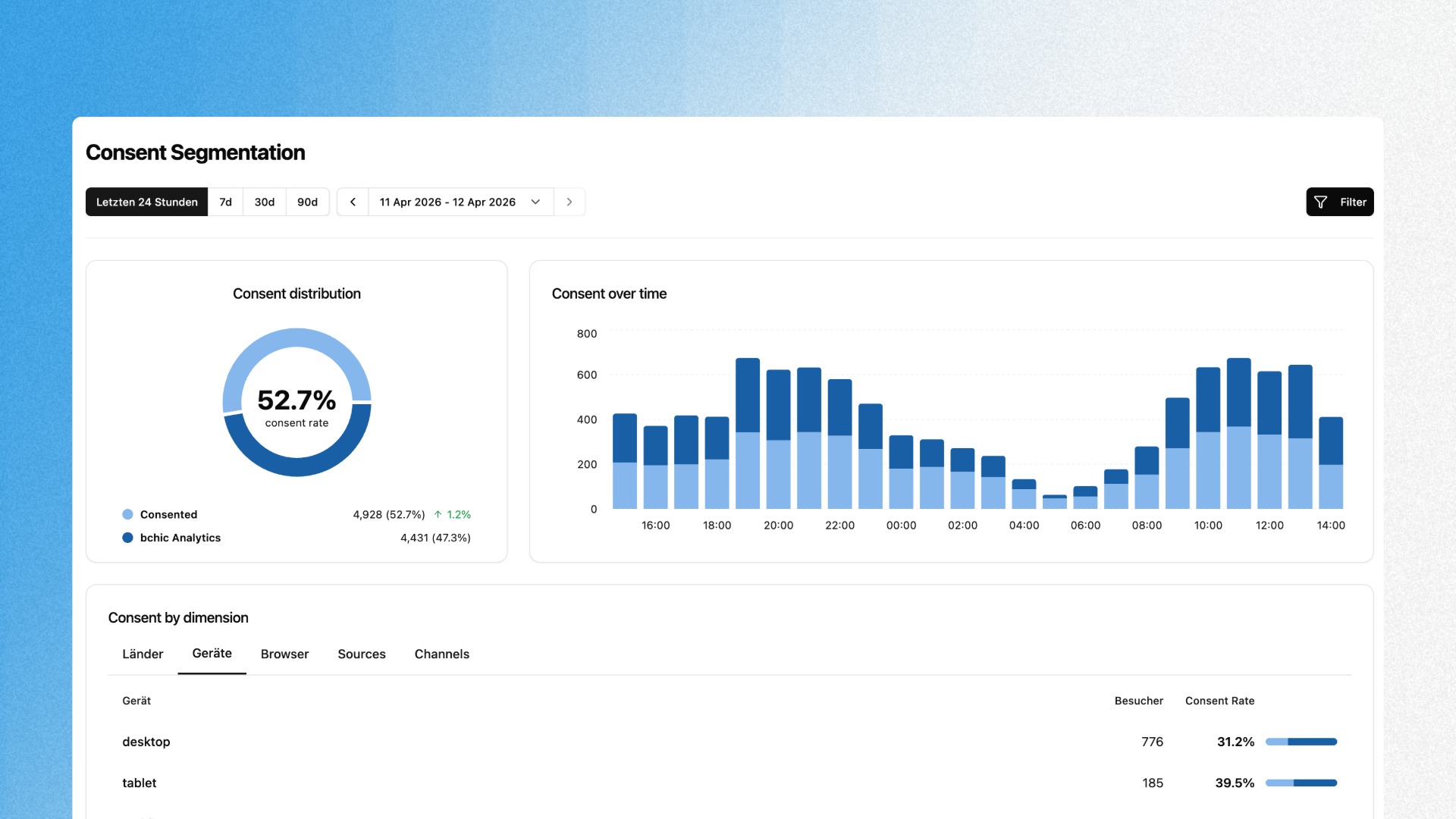This screenshot has width=1456, height=819.
Task: Enable the 7d time range
Action: 225,202
